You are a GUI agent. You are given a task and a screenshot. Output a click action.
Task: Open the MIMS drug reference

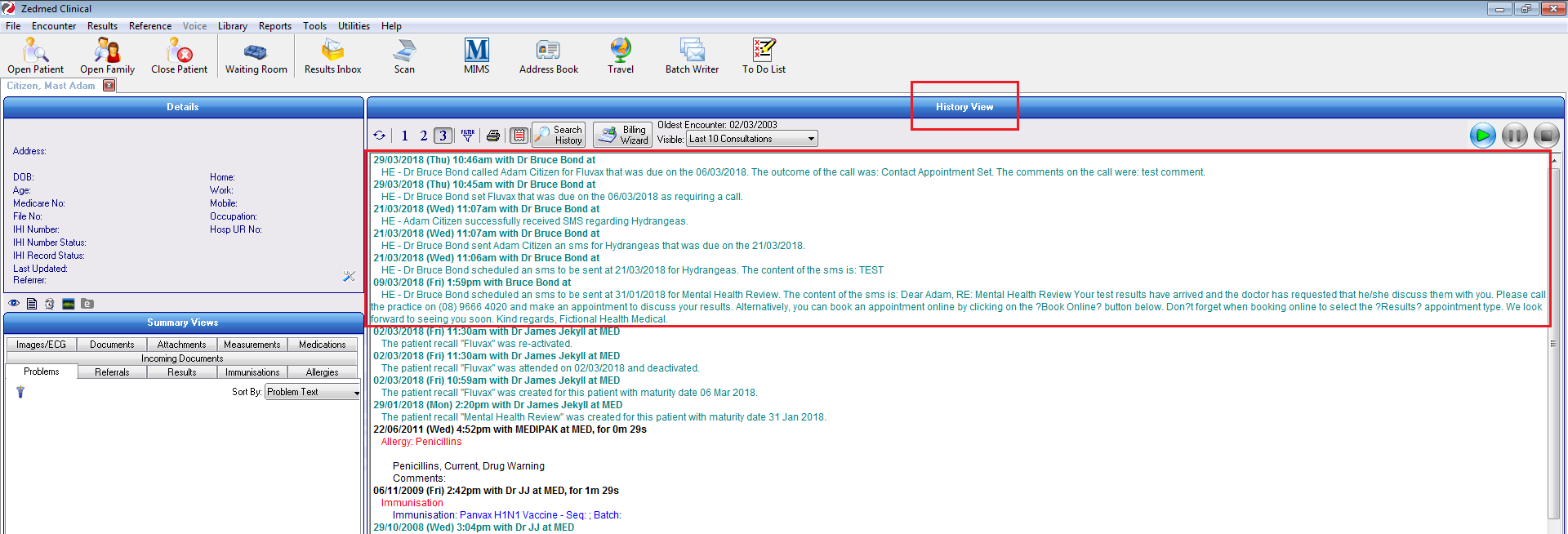point(476,56)
